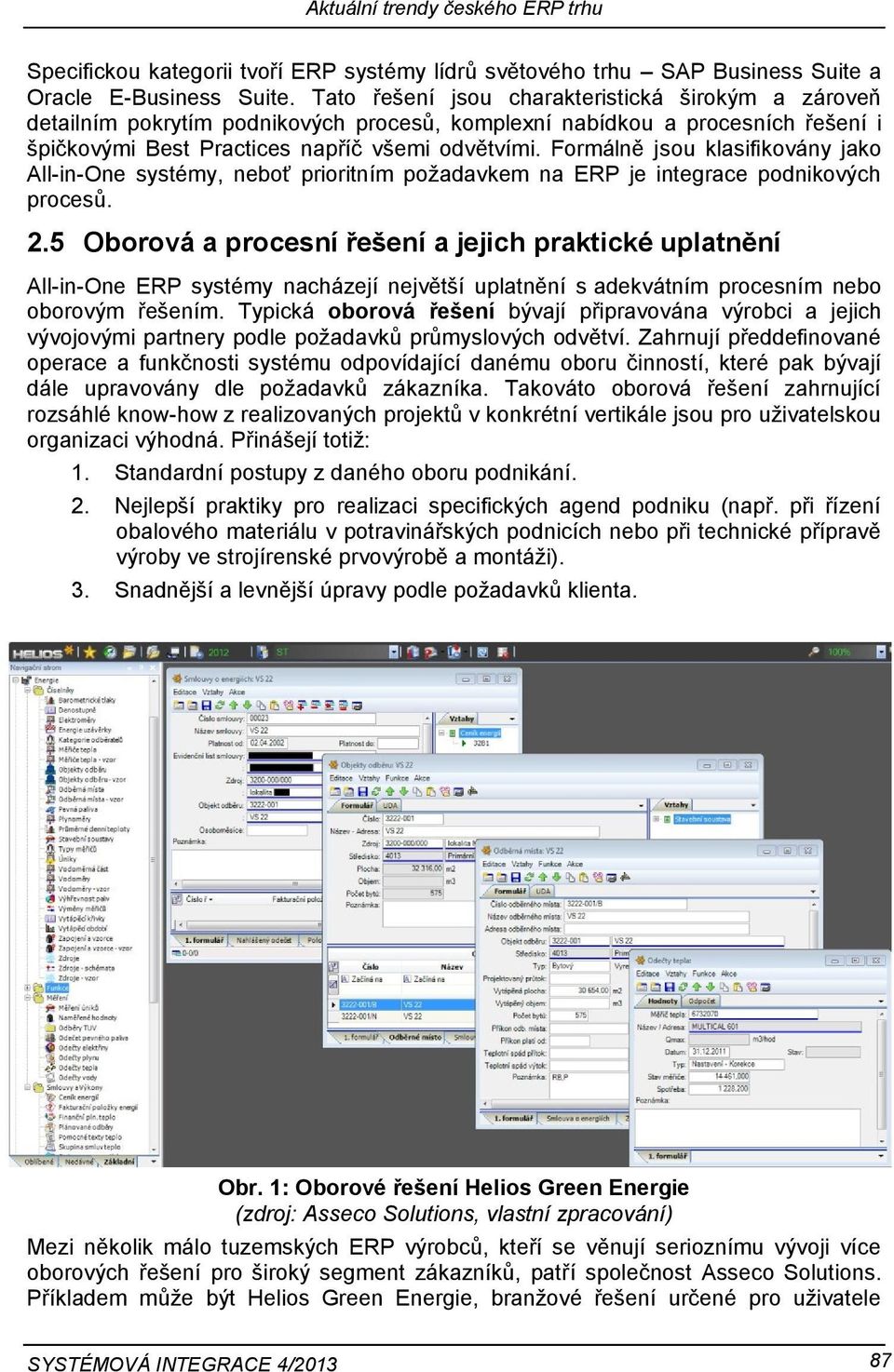Open the 100% zoom dropdown
This screenshot has width=894, height=1372.
click(880, 652)
